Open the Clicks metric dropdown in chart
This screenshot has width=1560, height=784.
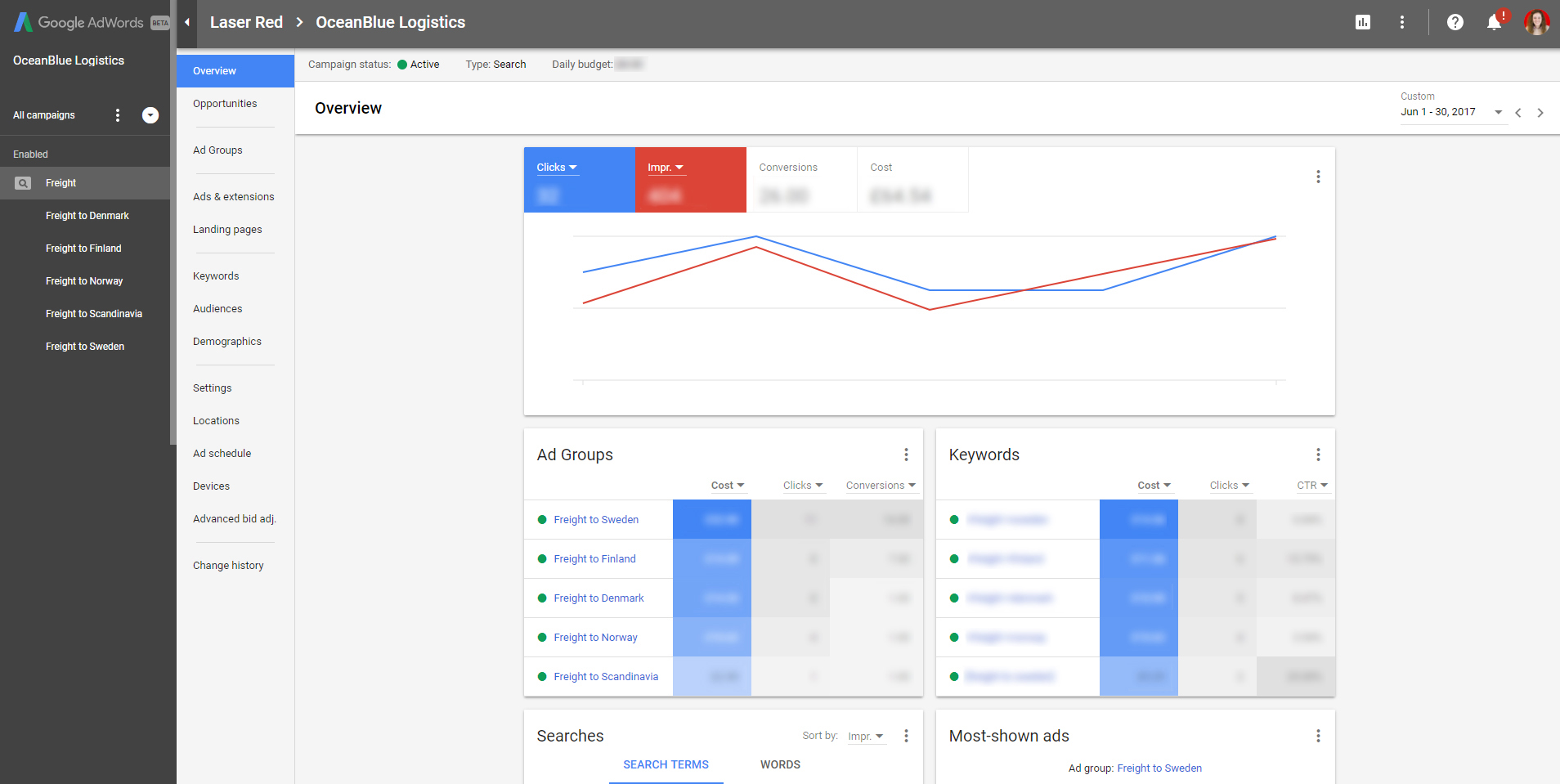tap(557, 168)
